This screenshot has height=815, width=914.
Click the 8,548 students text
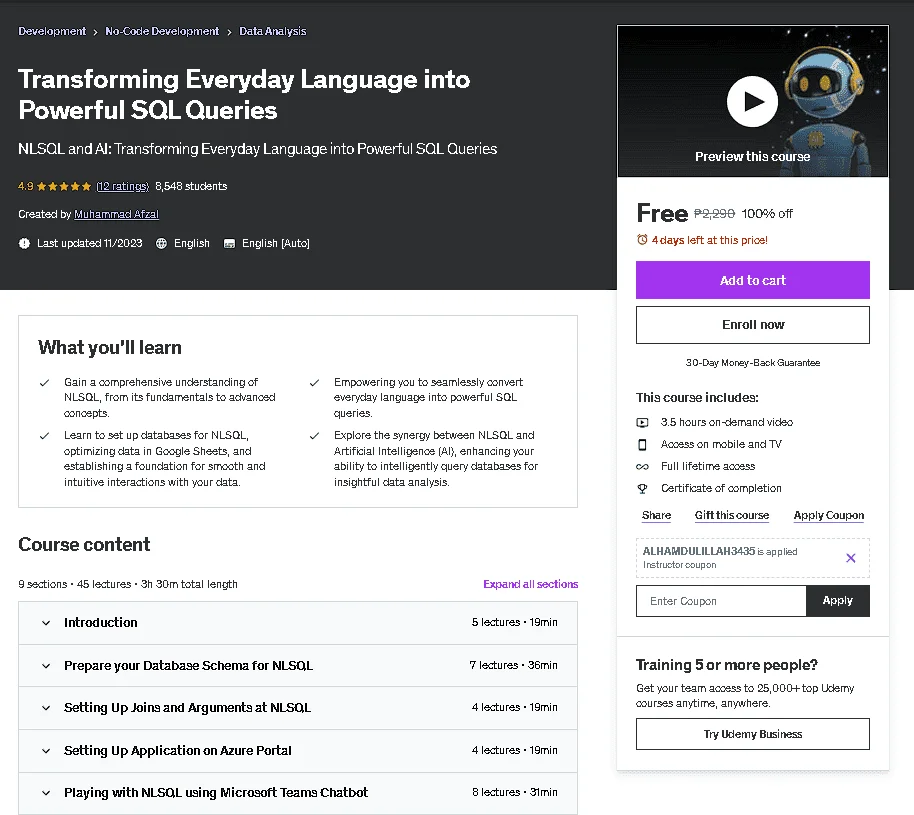191,187
